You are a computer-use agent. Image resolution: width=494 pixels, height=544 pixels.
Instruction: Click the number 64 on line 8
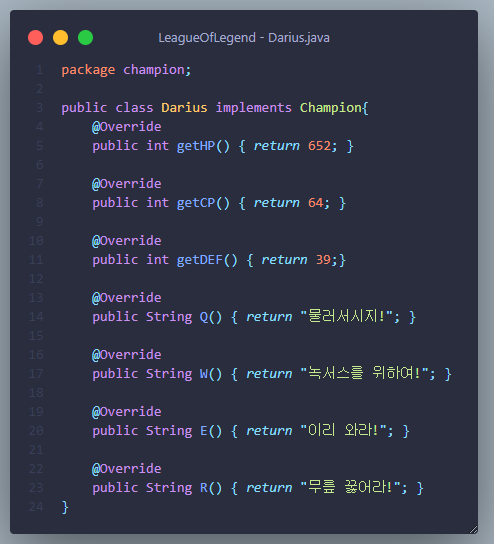coord(316,203)
